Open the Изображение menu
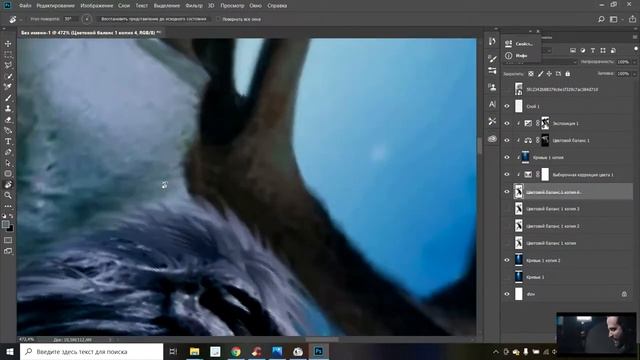This screenshot has height=360, width=640. (97, 6)
